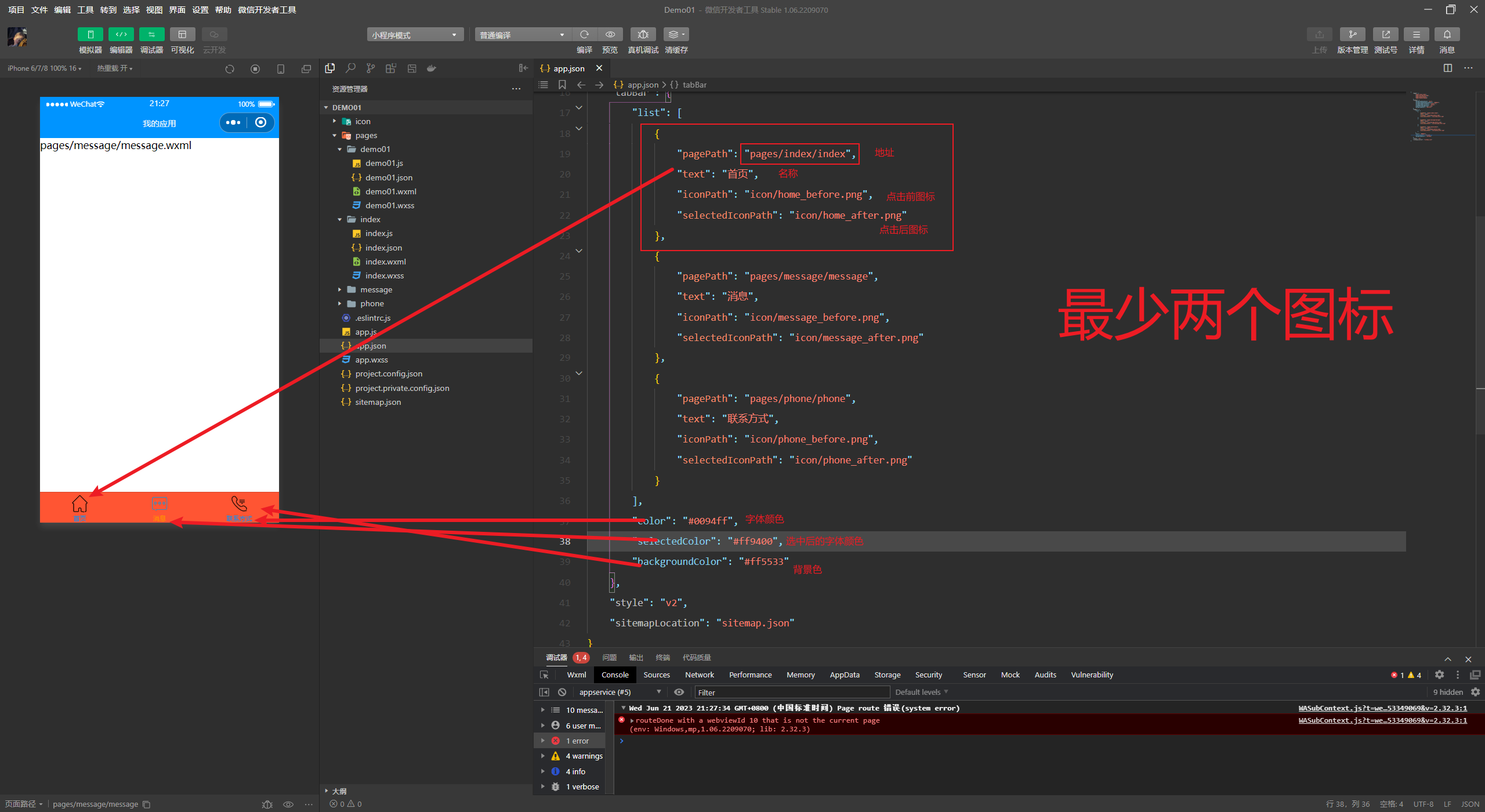Tap the home tab in simulator tabBar
This screenshot has width=1485, height=812.
click(79, 507)
